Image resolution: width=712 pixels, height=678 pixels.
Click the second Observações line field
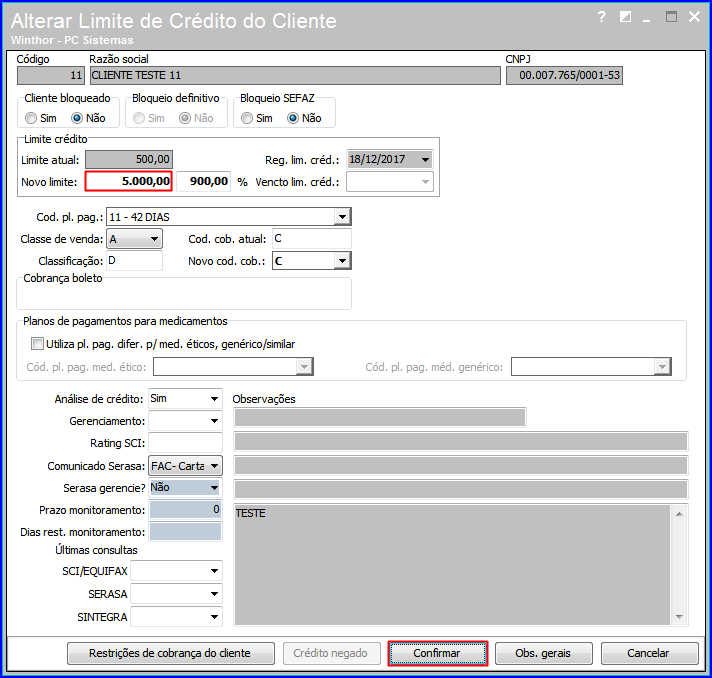[461, 441]
